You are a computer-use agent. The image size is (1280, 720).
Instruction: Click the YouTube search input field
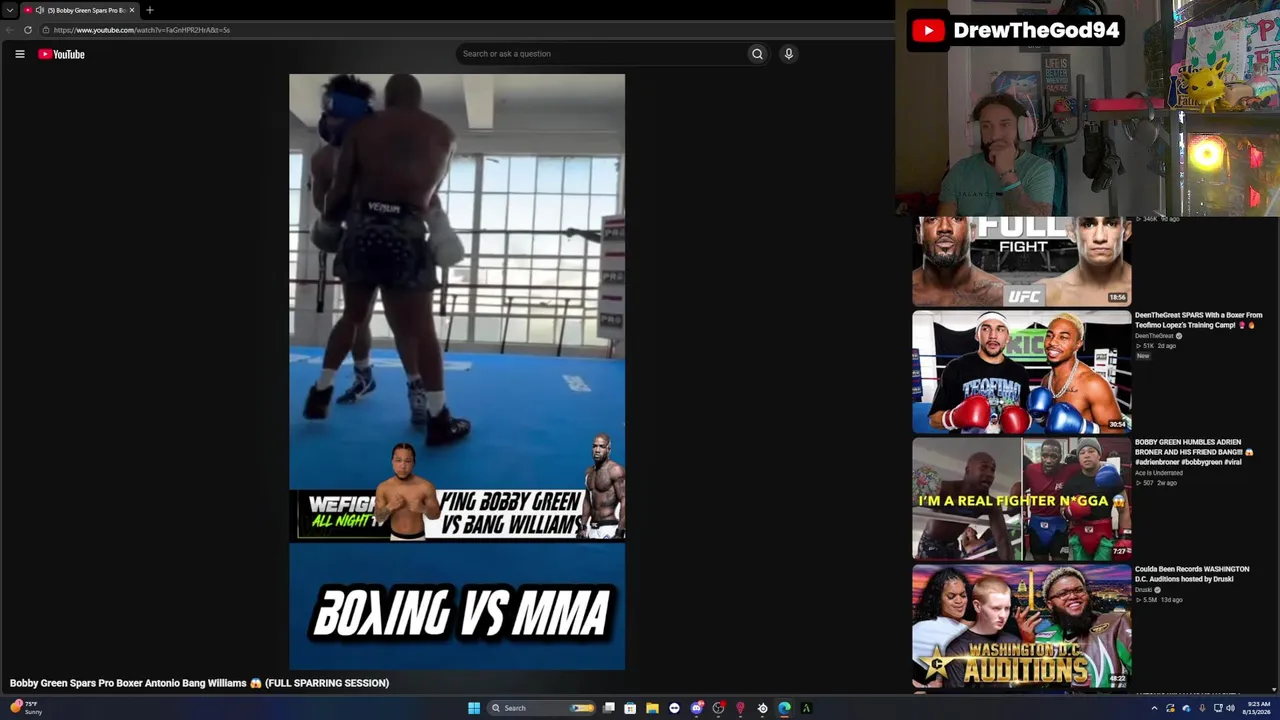coord(601,54)
